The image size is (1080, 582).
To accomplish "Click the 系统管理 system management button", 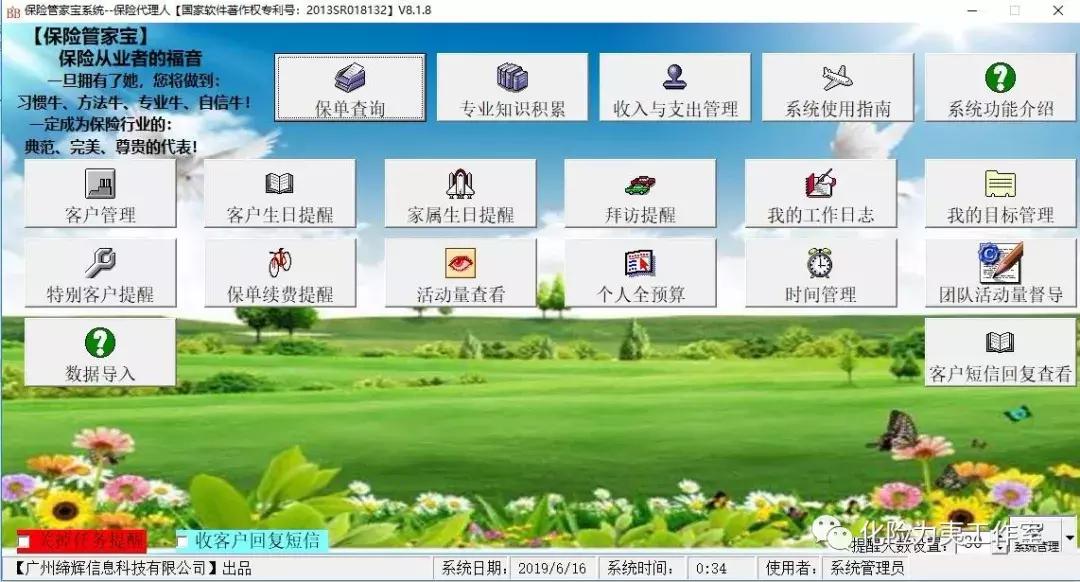I will 1037,547.
